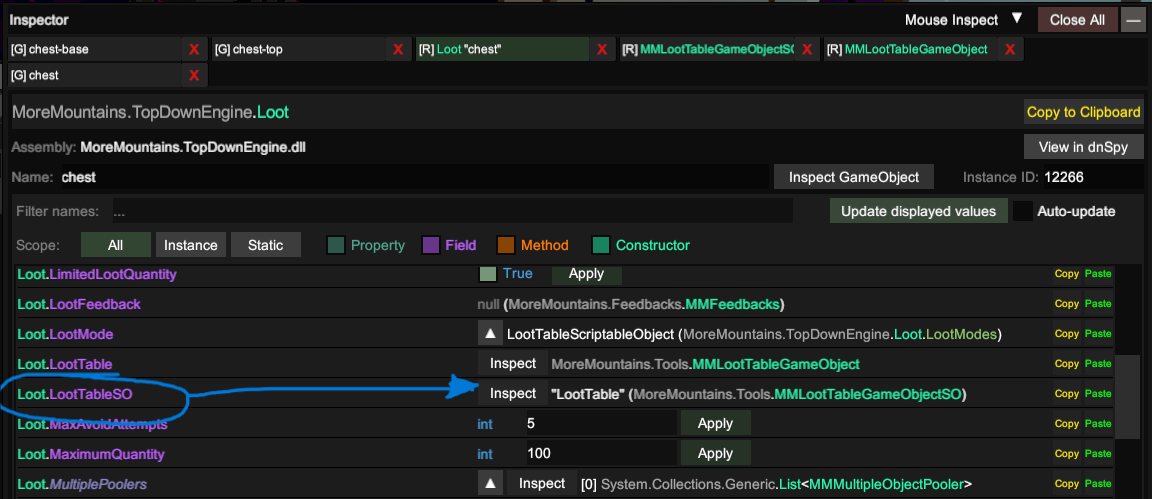Viewport: 1152px width, 499px height.
Task: Select the [R] Loot "chest" tab
Action: [503, 50]
